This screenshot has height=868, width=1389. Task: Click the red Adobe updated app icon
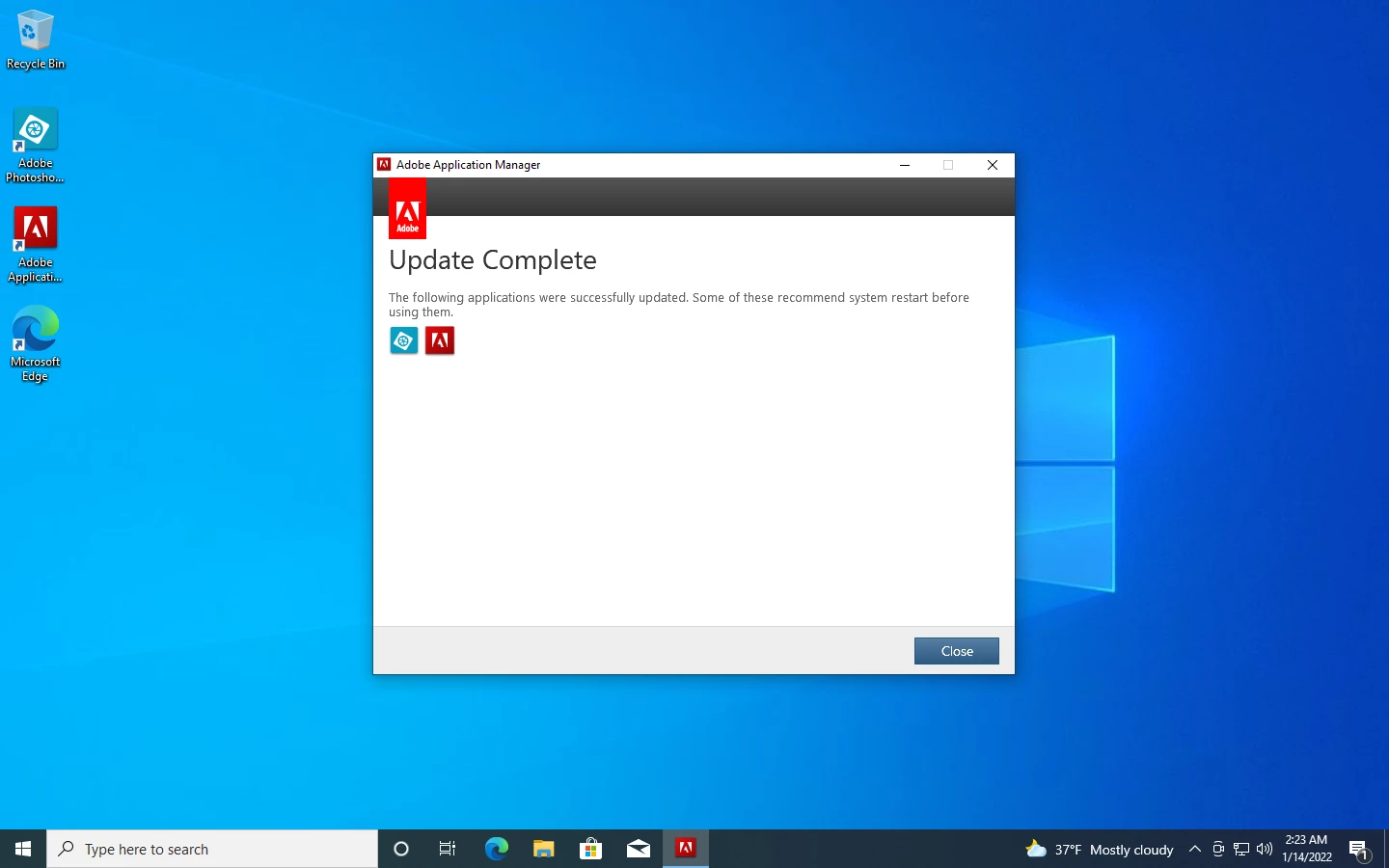(x=440, y=340)
